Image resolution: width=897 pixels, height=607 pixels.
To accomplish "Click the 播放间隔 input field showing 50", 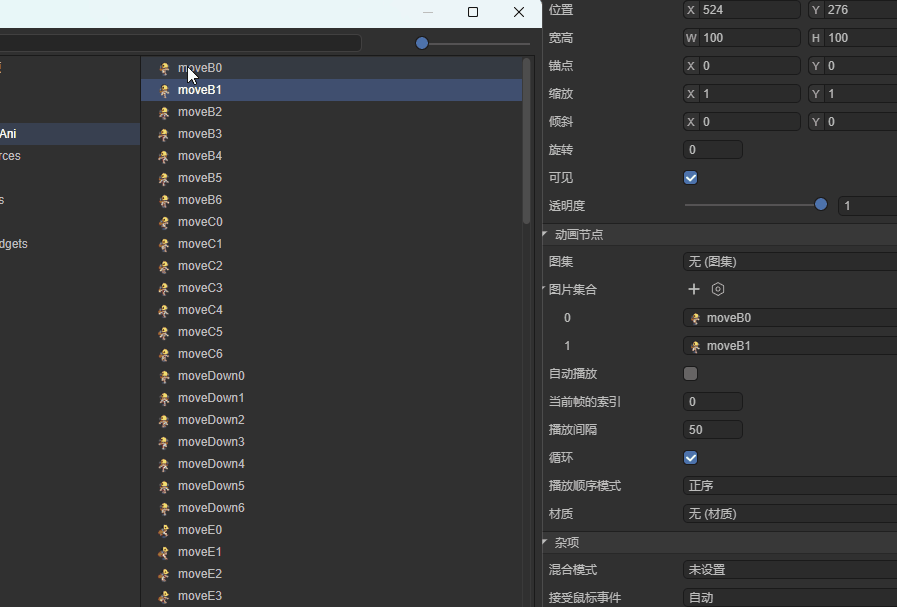I will pos(712,429).
